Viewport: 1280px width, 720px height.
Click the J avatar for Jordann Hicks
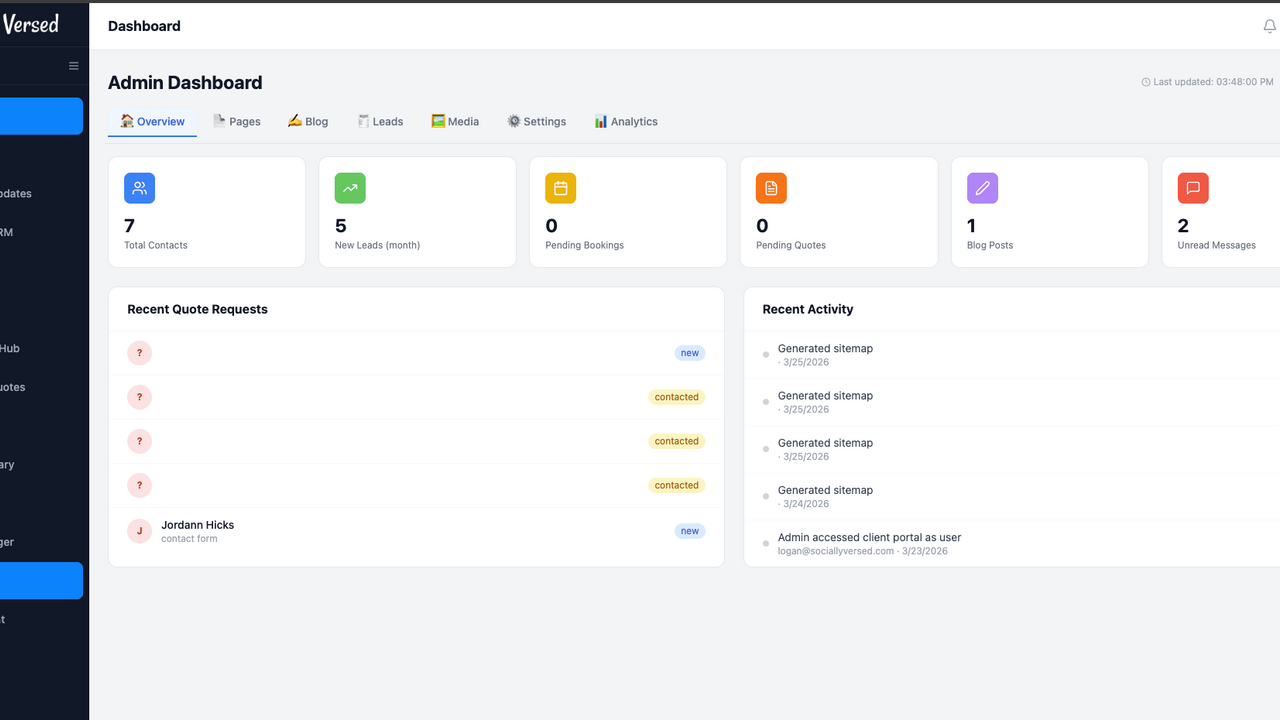pos(139,531)
